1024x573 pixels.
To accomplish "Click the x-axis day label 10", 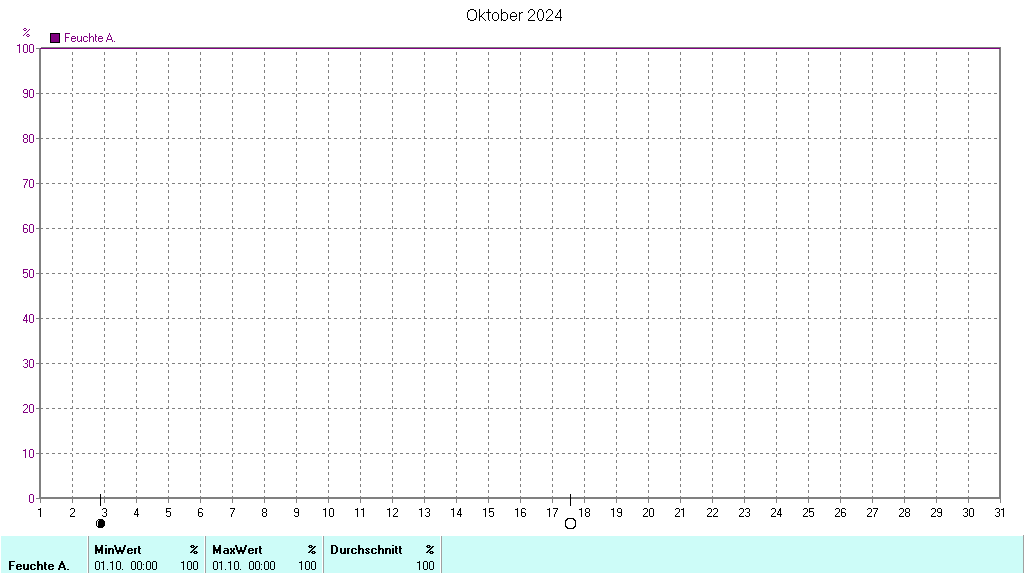I will pyautogui.click(x=328, y=513).
